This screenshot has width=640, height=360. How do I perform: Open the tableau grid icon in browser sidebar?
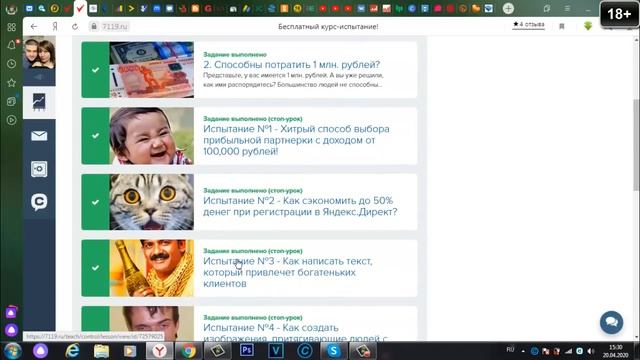11,27
